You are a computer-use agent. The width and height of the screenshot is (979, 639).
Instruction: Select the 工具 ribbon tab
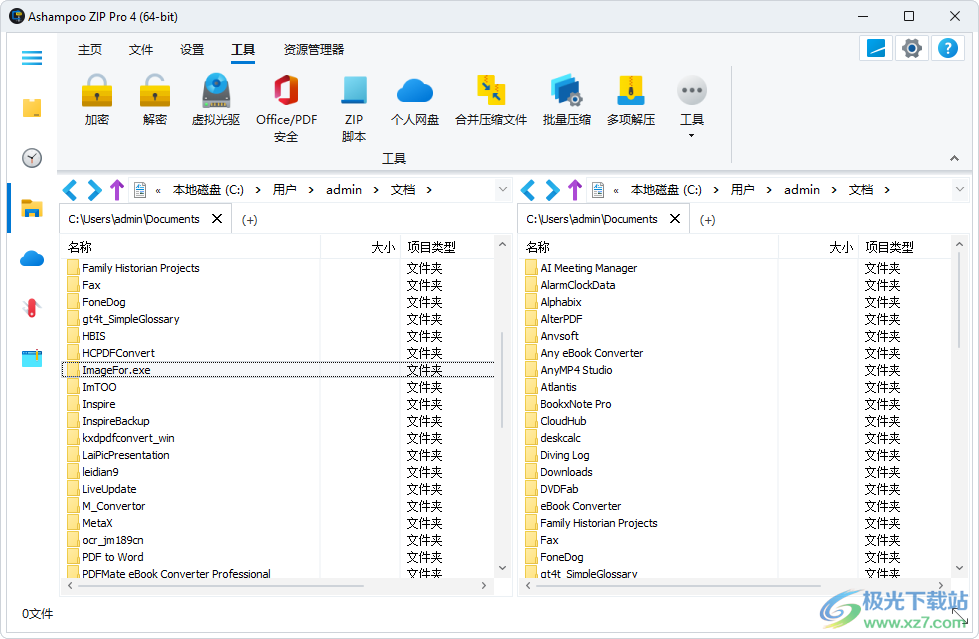[243, 49]
